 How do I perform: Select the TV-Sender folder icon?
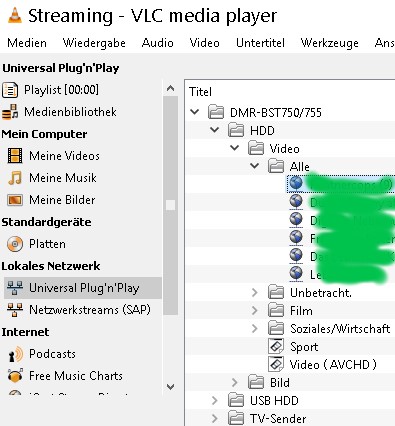click(x=236, y=418)
